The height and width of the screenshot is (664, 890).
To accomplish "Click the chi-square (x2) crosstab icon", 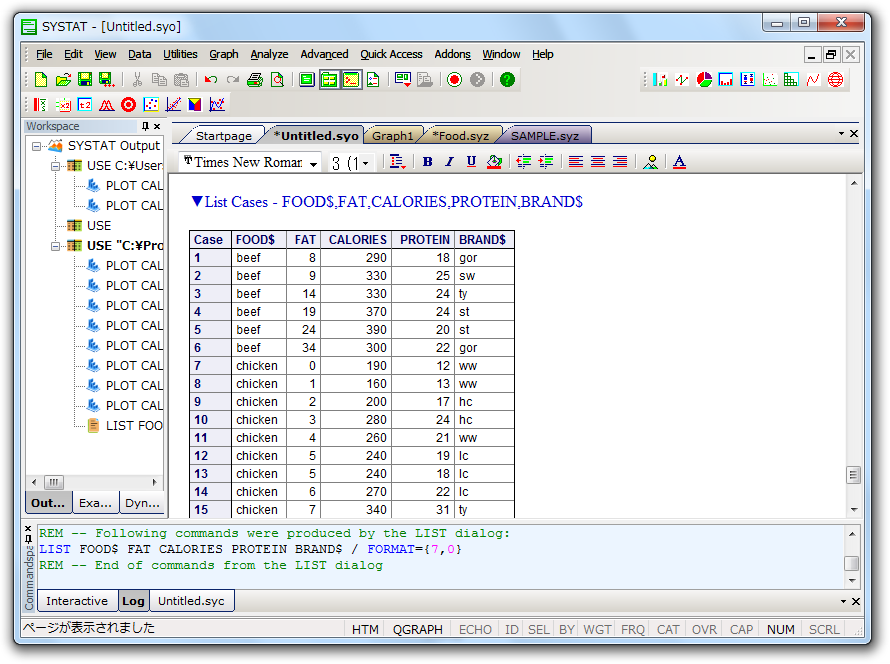I will tap(62, 104).
